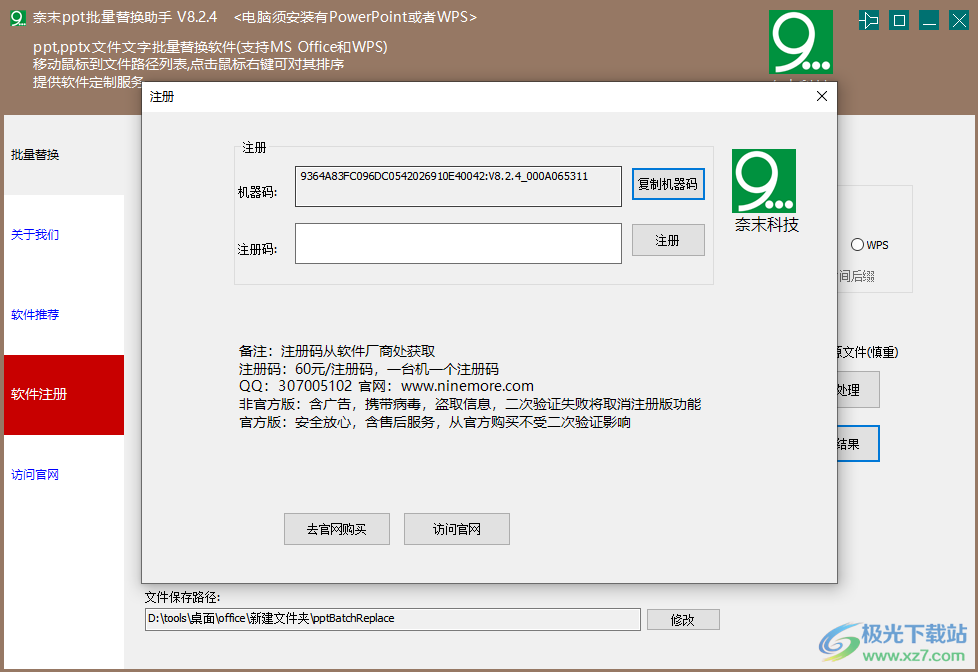Viewport: 978px width, 672px height.
Task: Open the 关于我们 sidebar tab
Action: [x=64, y=235]
